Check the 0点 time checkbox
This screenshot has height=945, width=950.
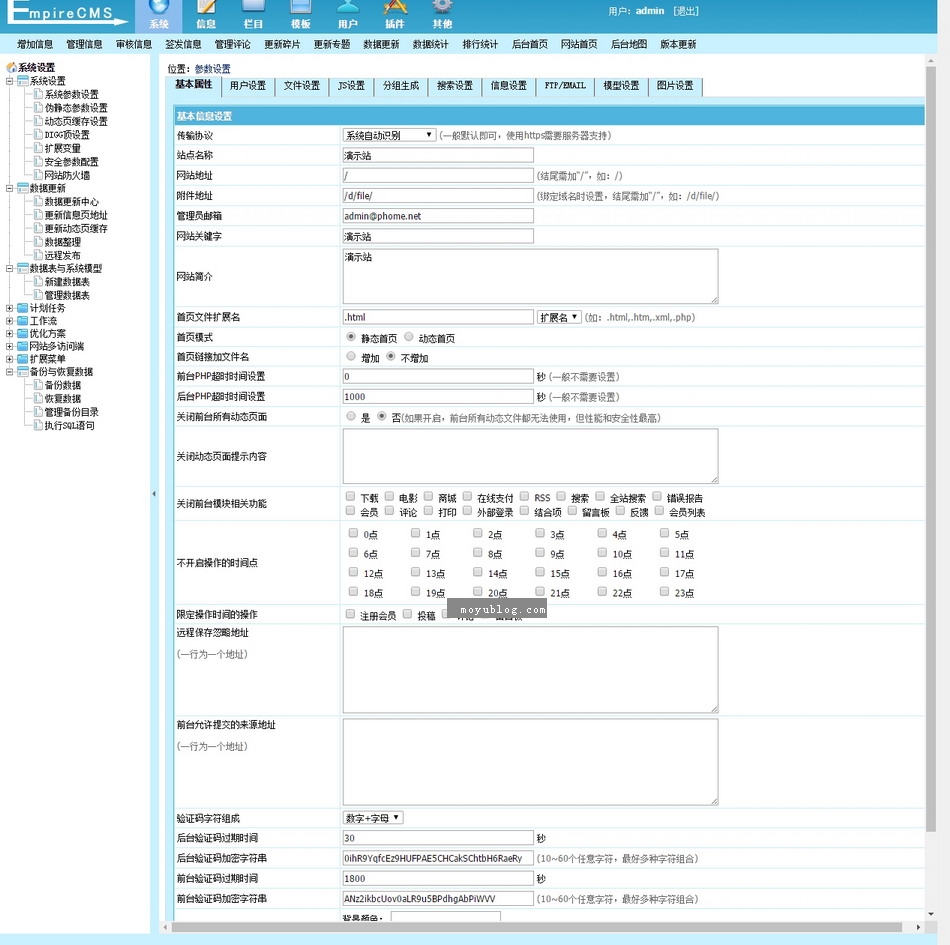pyautogui.click(x=353, y=533)
